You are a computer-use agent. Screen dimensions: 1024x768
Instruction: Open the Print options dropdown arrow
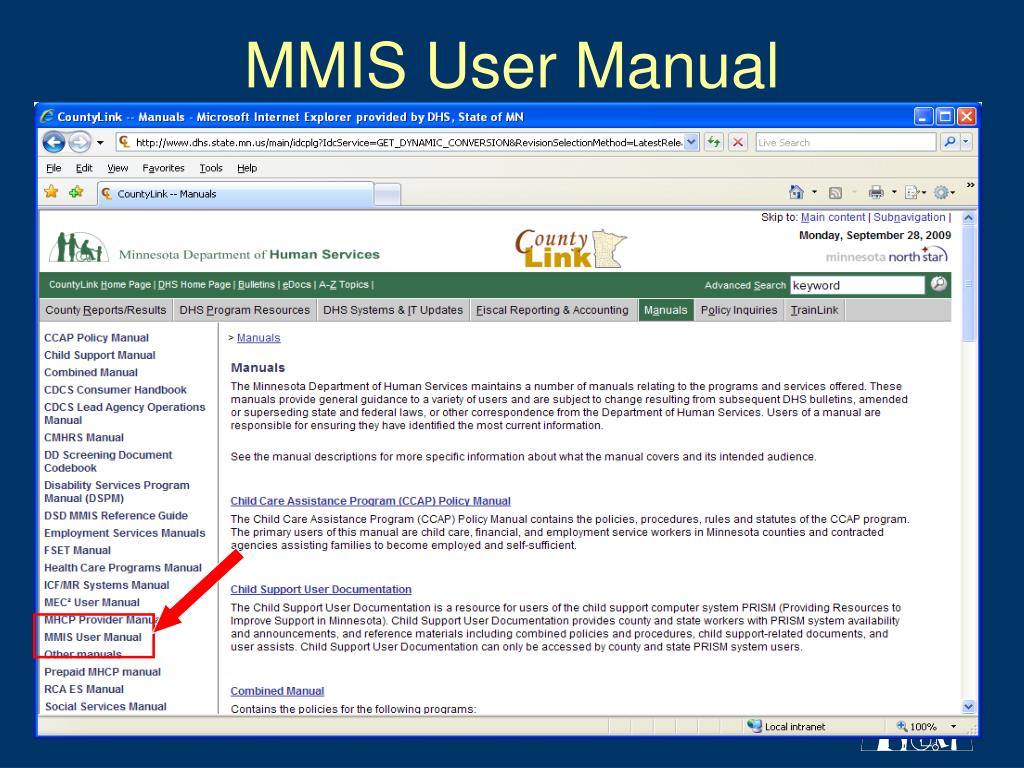[894, 192]
